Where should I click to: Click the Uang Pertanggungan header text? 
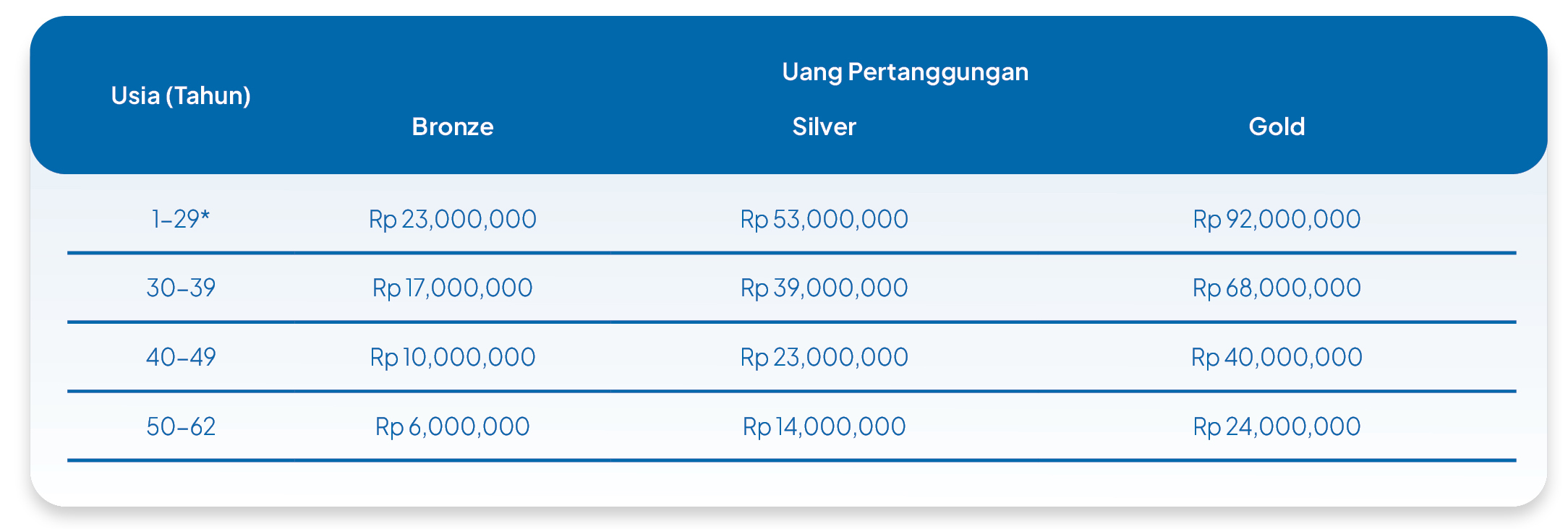point(905,72)
